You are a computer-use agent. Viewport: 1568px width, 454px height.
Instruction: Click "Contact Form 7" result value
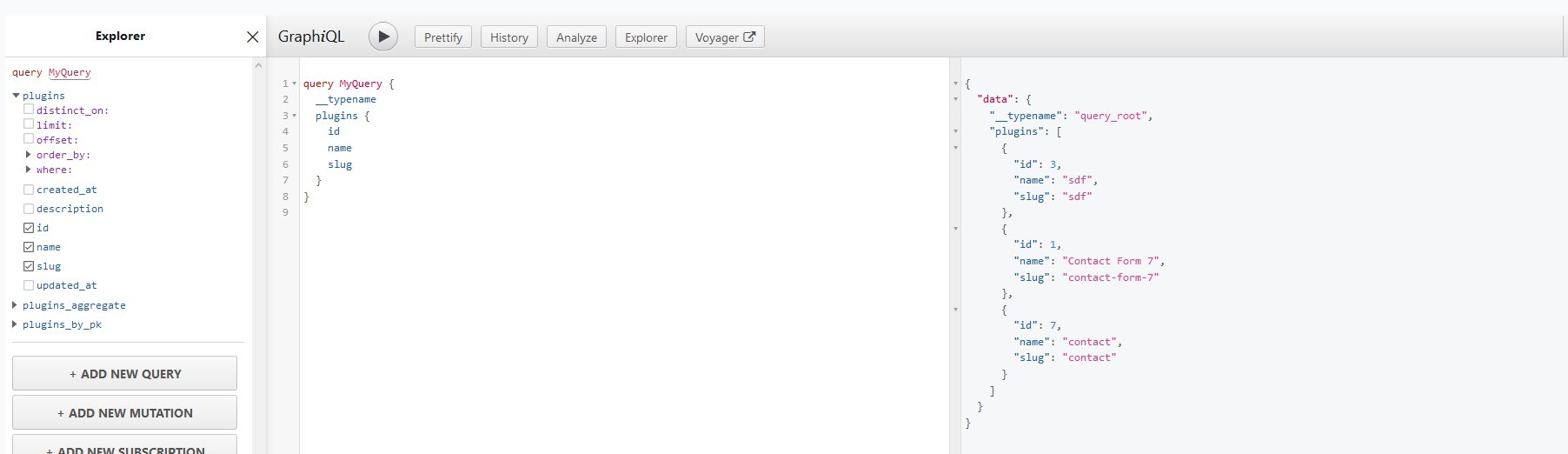click(x=1111, y=261)
